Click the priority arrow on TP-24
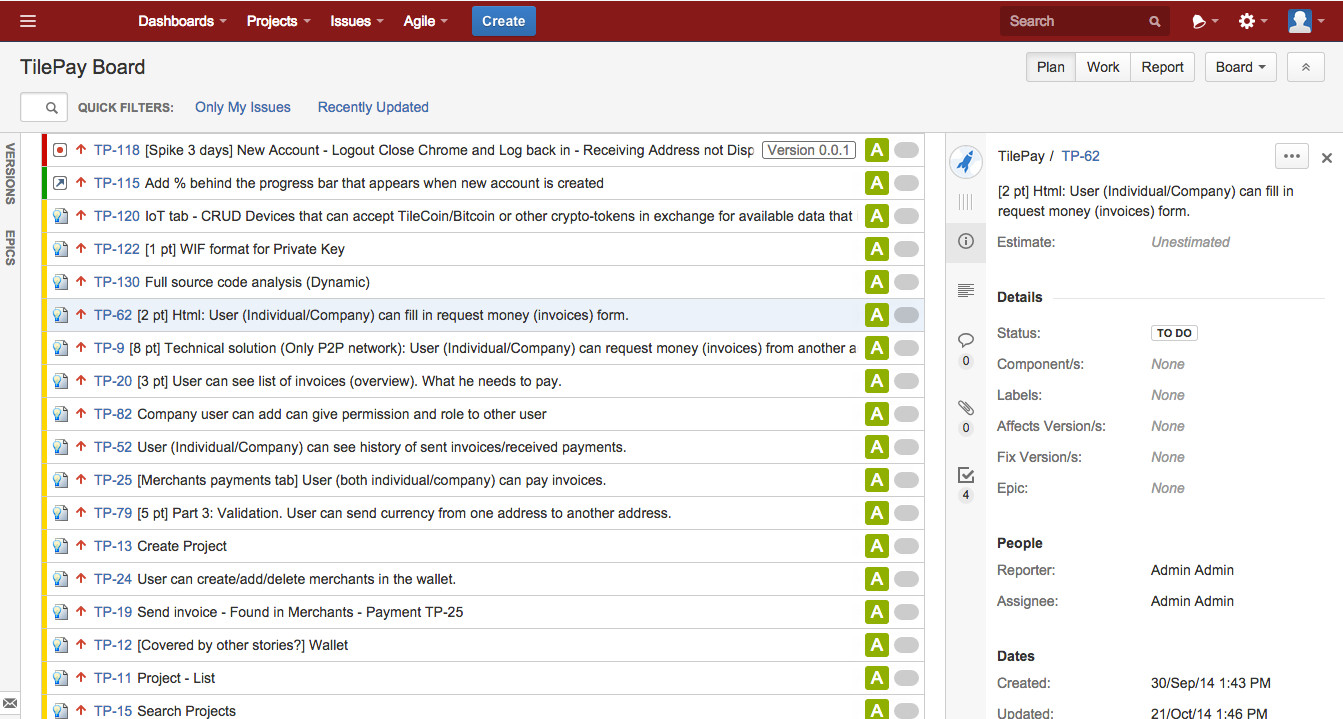 tap(81, 579)
